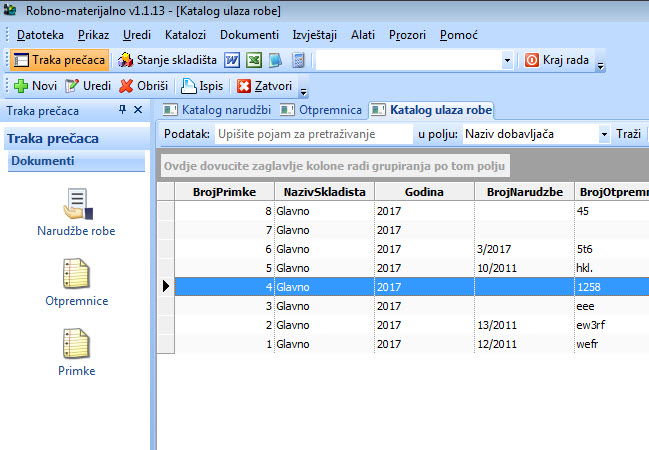649x450 pixels.
Task: Click the search term input field
Action: 312,133
